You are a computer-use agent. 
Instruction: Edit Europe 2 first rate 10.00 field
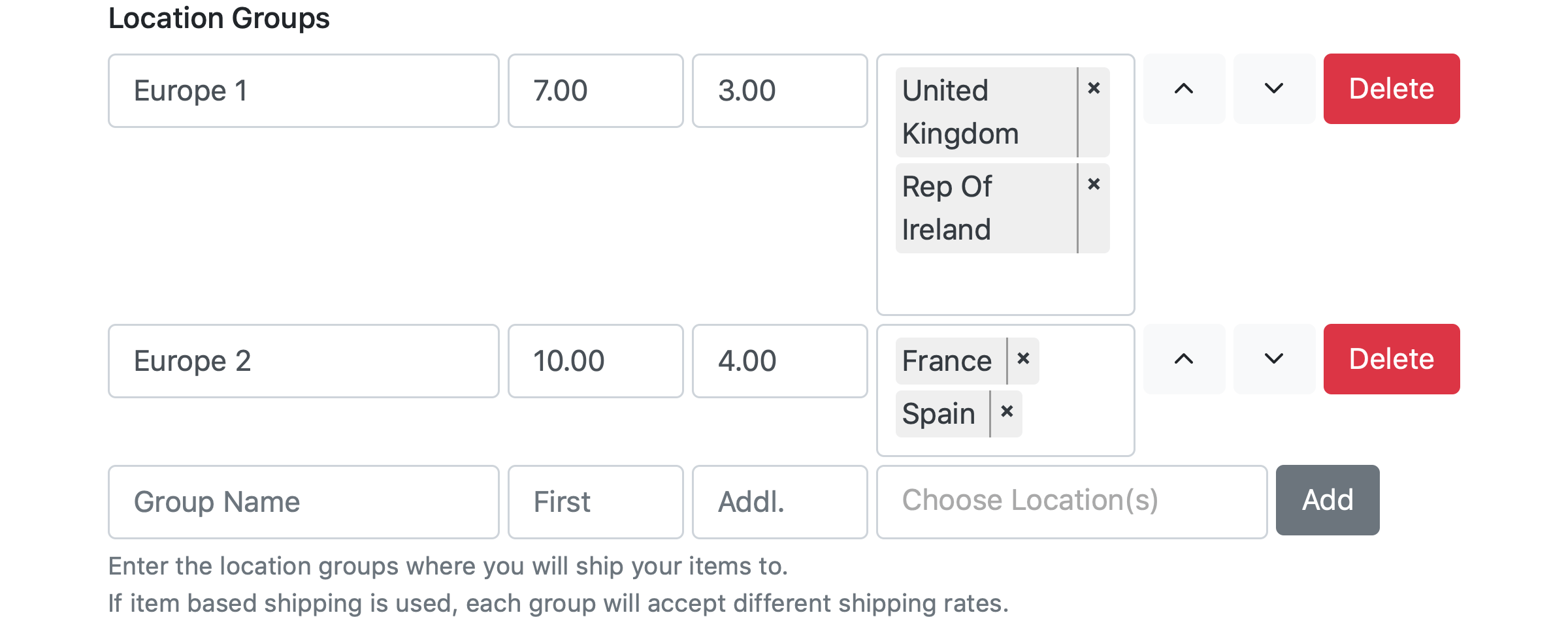[596, 361]
